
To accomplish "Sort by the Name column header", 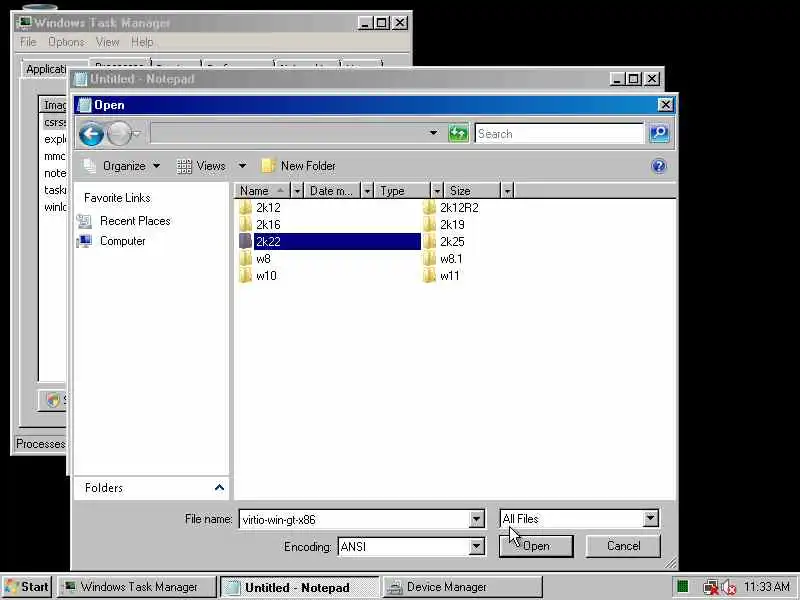I will point(262,191).
